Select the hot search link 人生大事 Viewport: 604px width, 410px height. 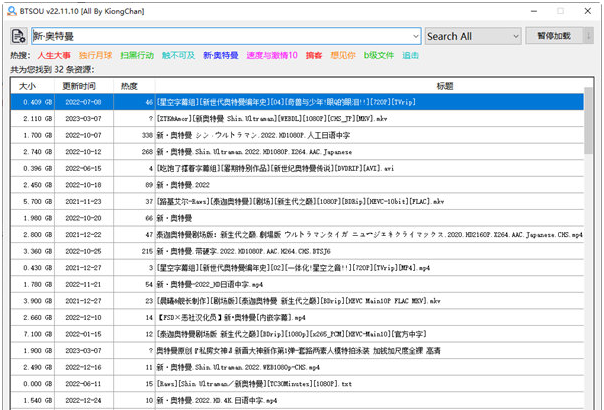(x=54, y=56)
